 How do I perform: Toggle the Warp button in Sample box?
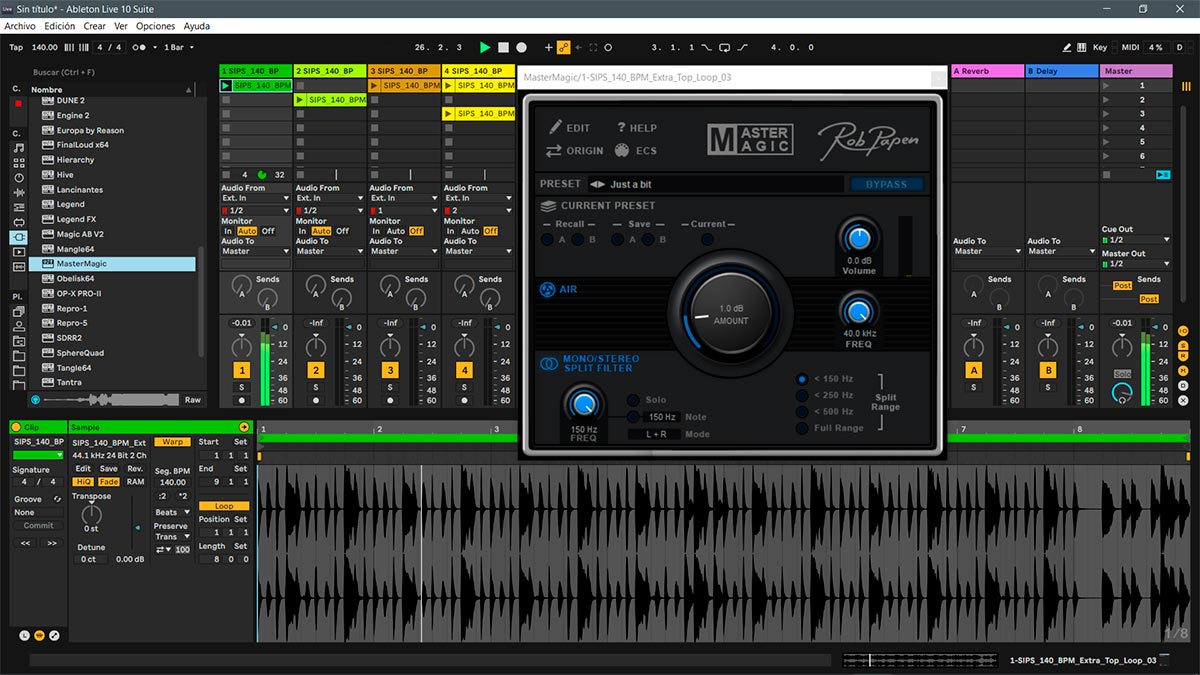coord(172,441)
